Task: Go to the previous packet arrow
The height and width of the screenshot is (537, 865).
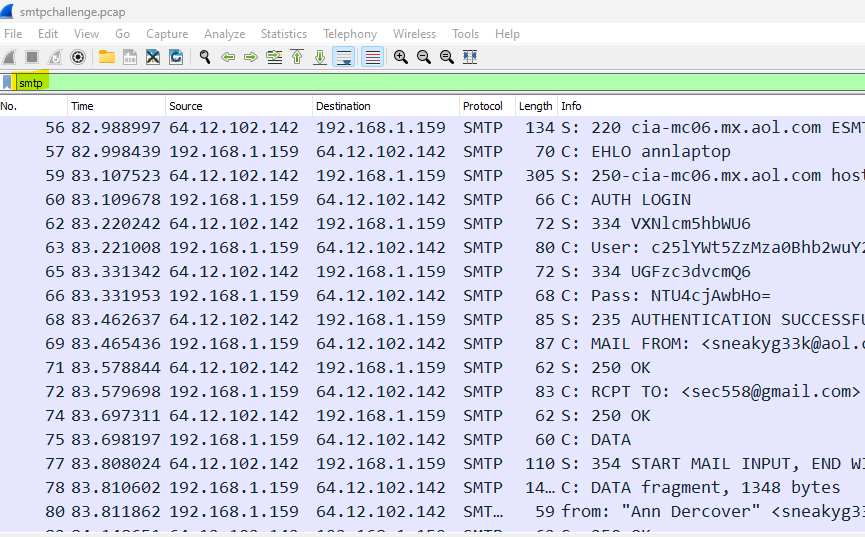Action: click(x=228, y=57)
